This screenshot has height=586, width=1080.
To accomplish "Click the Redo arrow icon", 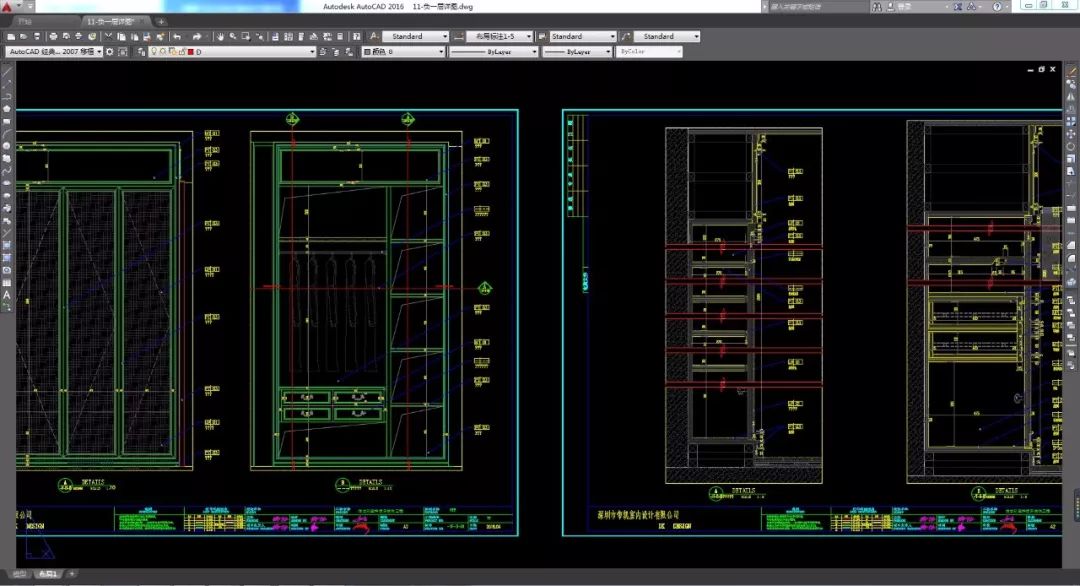I will tap(198, 37).
